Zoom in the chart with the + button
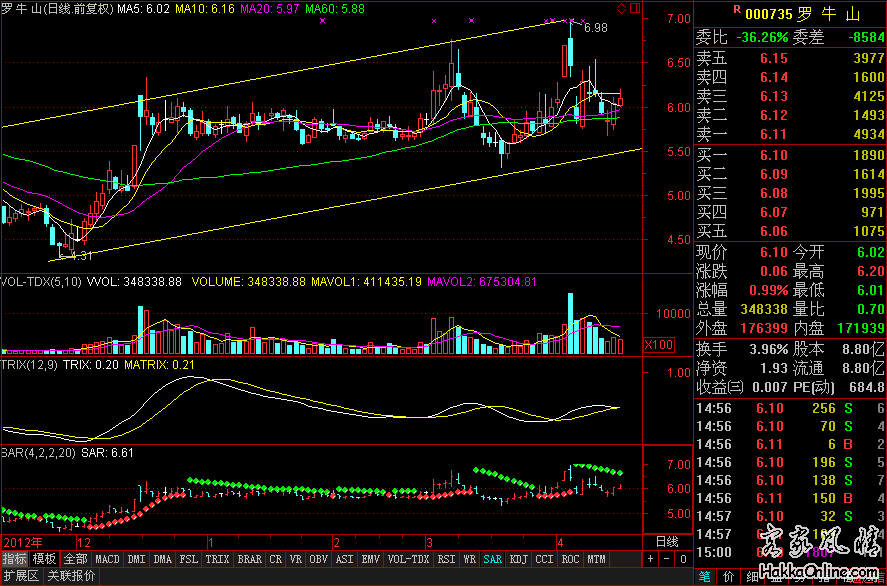Viewport: 887px width, 586px height. point(652,559)
